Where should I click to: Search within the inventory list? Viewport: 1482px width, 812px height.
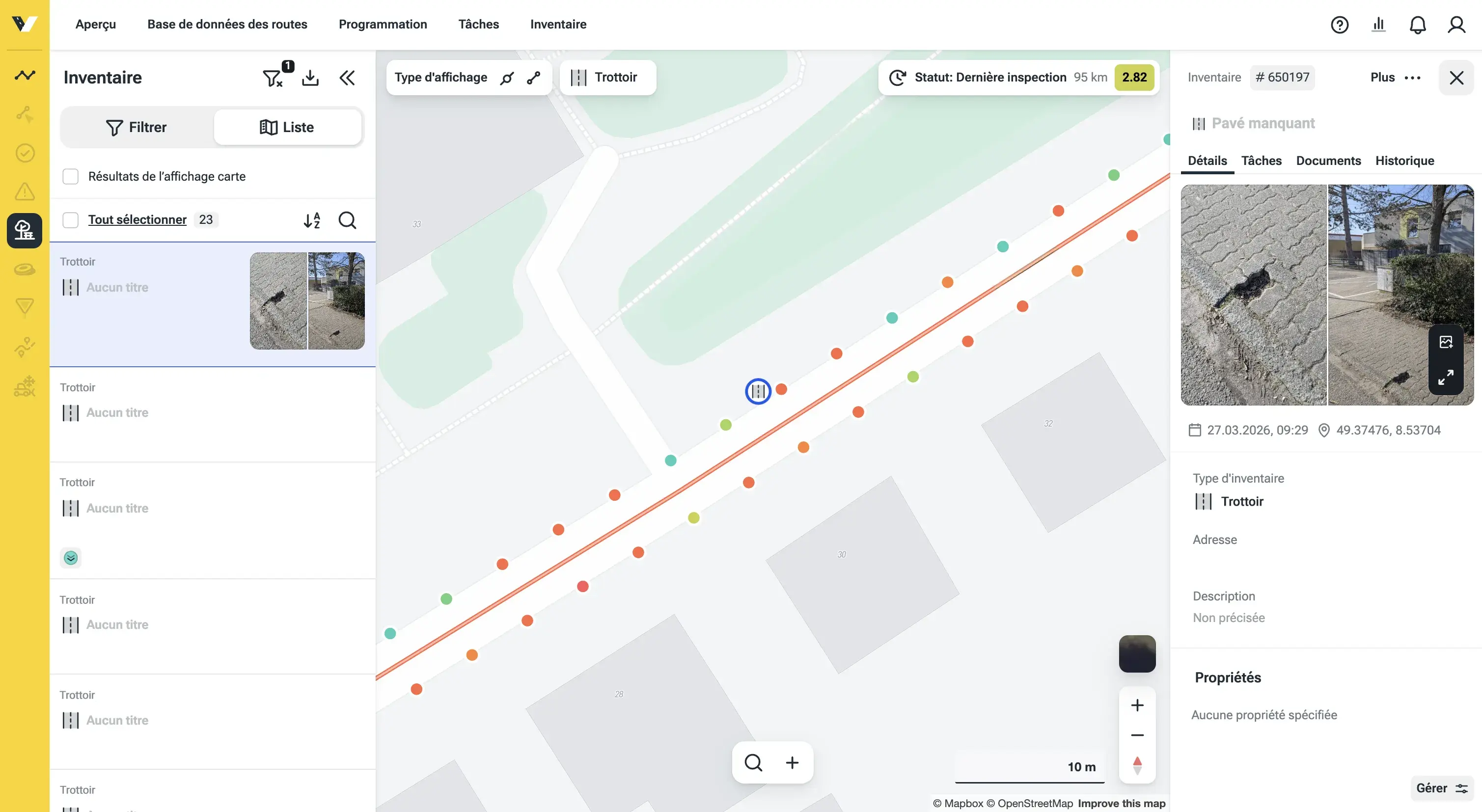347,219
